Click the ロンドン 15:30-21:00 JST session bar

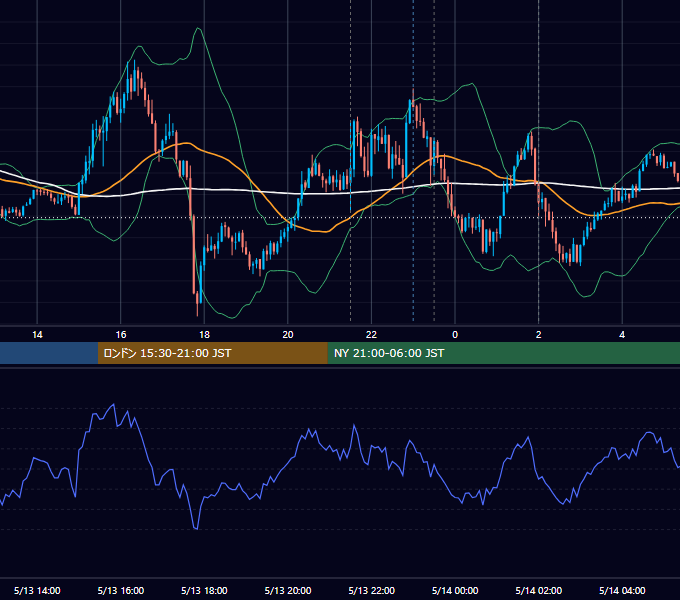click(212, 353)
